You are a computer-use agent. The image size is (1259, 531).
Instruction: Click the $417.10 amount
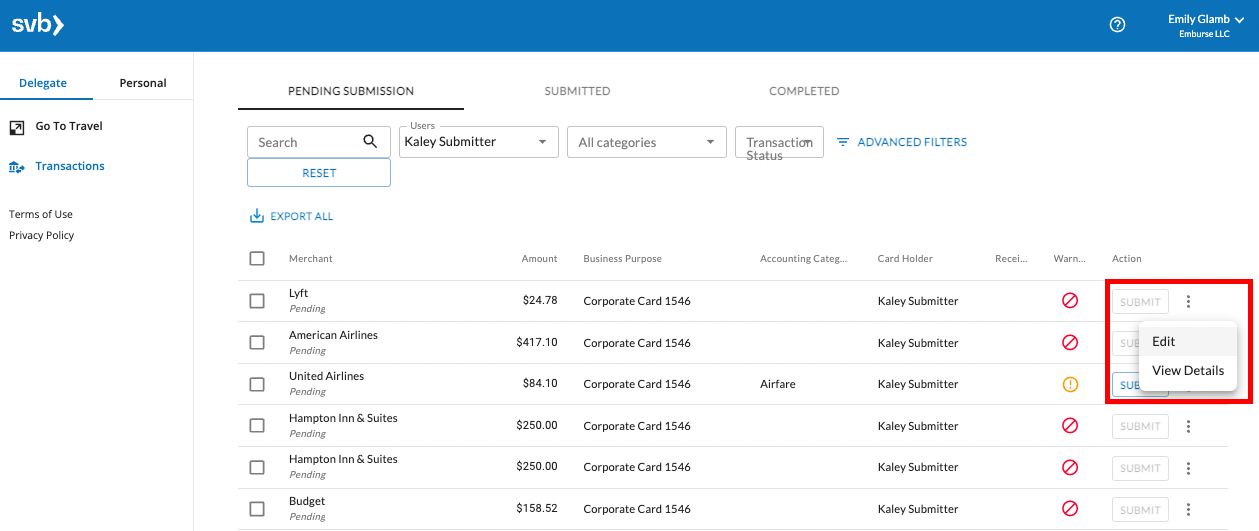(x=537, y=343)
